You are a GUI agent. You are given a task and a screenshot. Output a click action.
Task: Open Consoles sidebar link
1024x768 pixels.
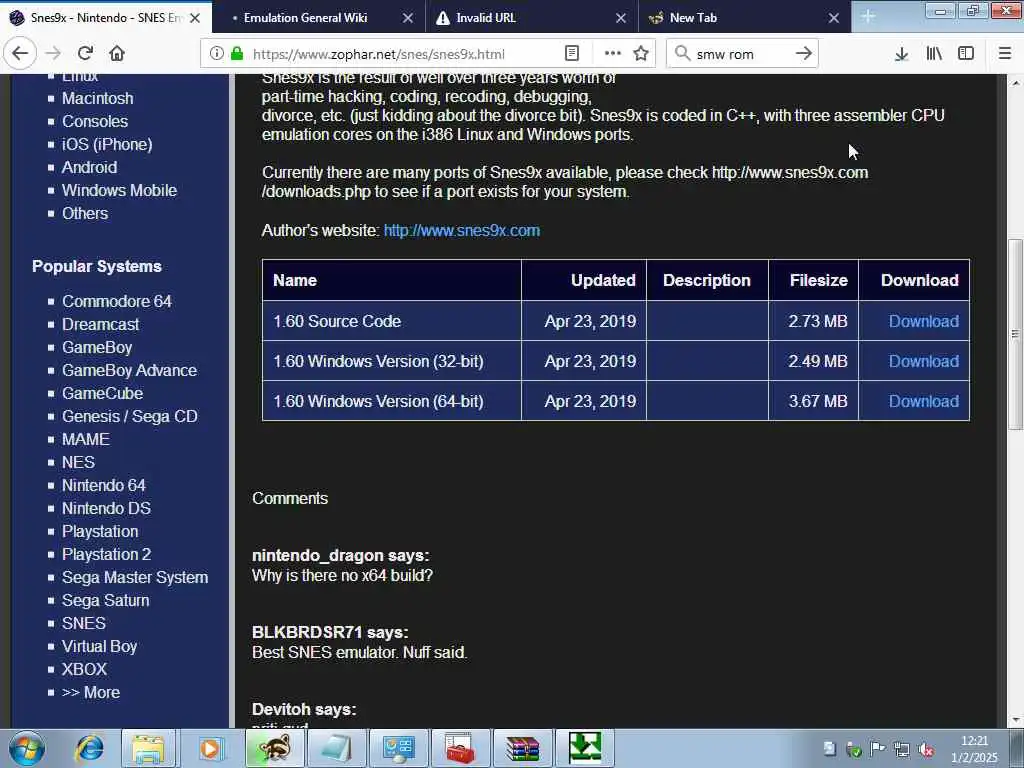pos(95,121)
